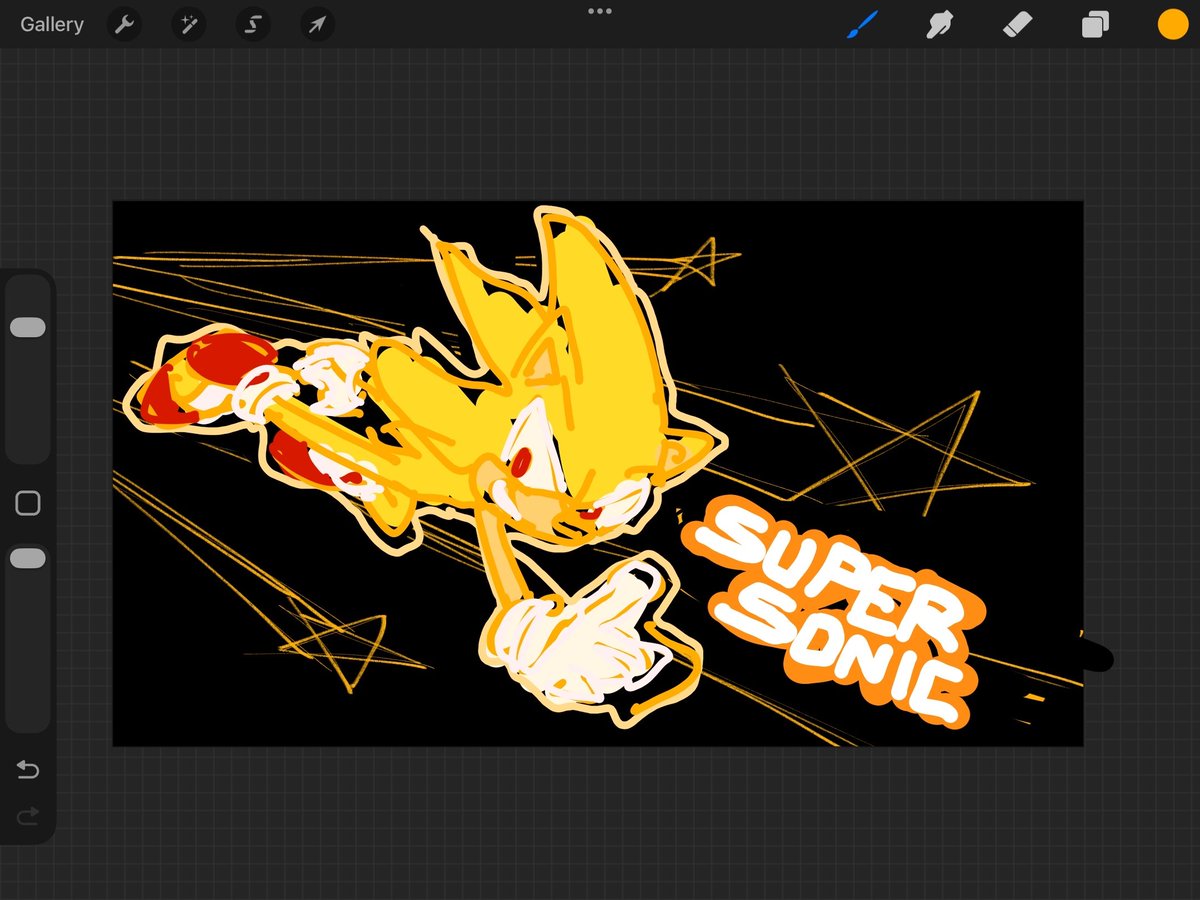Click the brush size slider handle
The height and width of the screenshot is (900, 1200).
pyautogui.click(x=28, y=327)
